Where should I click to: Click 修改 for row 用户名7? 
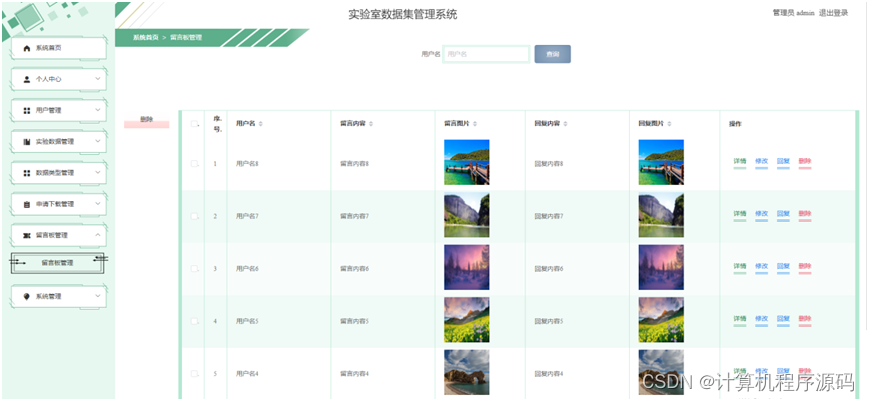coord(761,214)
